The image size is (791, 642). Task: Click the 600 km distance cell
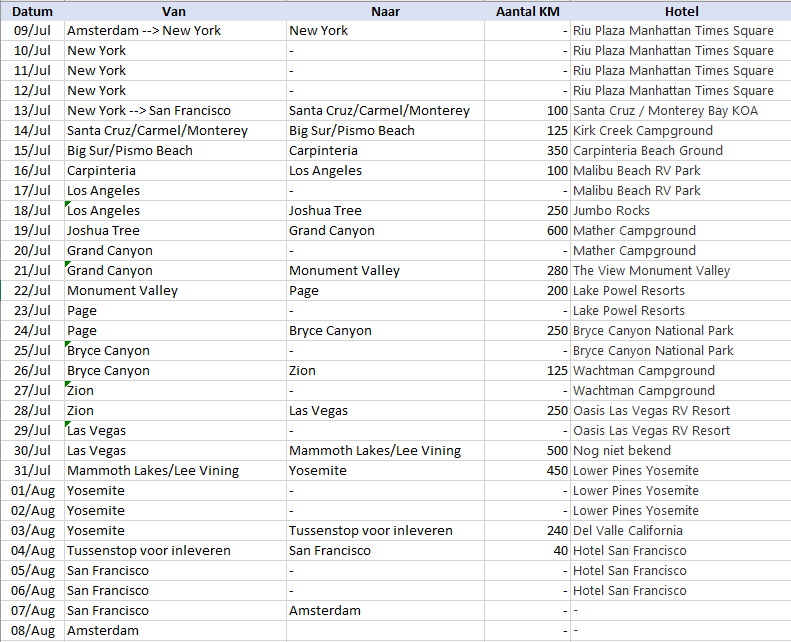527,231
